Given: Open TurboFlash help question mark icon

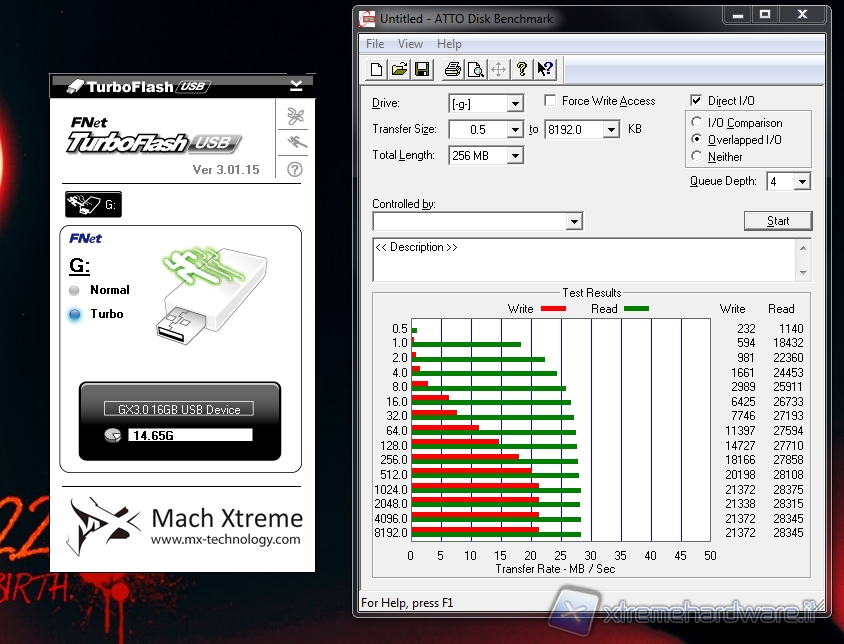Looking at the screenshot, I should (x=295, y=169).
